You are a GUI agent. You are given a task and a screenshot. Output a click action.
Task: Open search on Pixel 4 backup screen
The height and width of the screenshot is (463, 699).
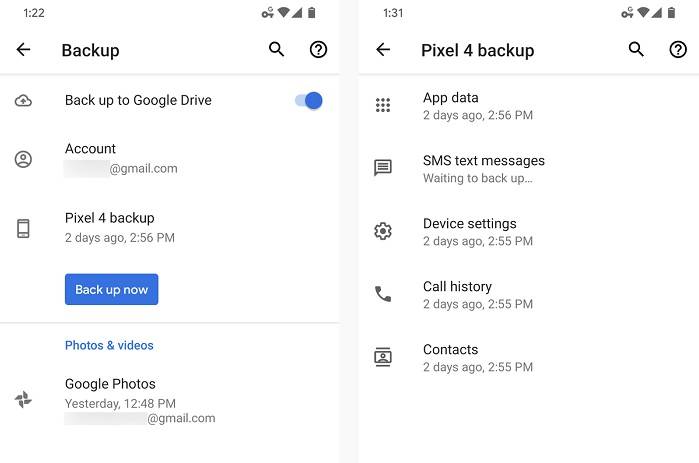[x=636, y=49]
